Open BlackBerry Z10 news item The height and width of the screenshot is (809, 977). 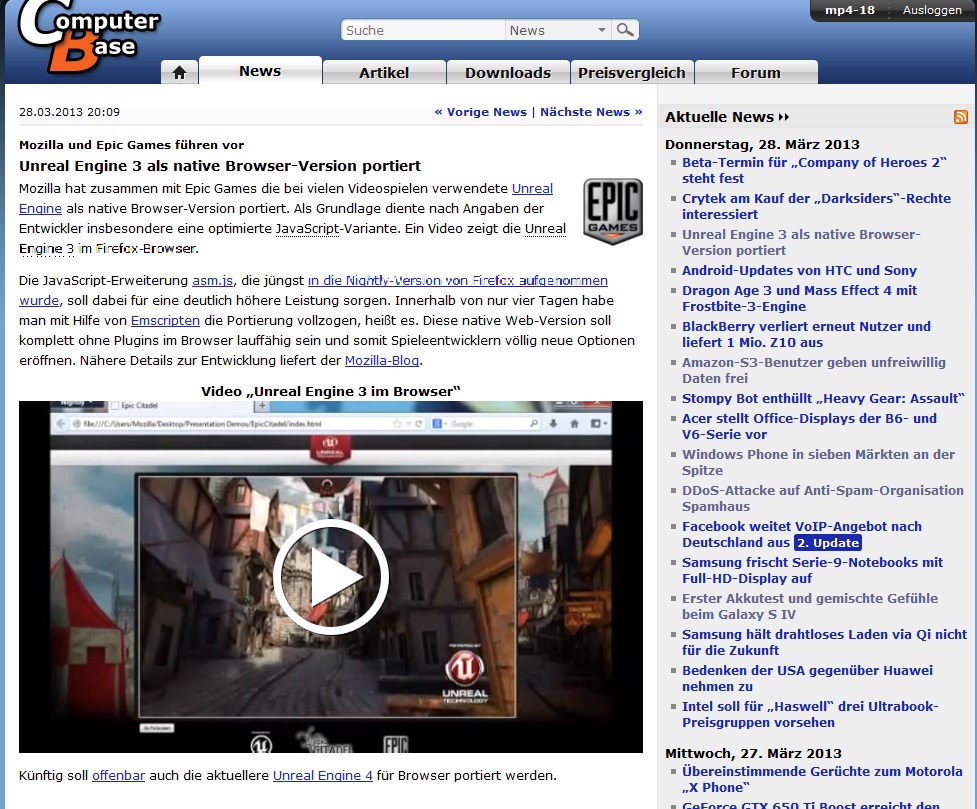point(806,335)
